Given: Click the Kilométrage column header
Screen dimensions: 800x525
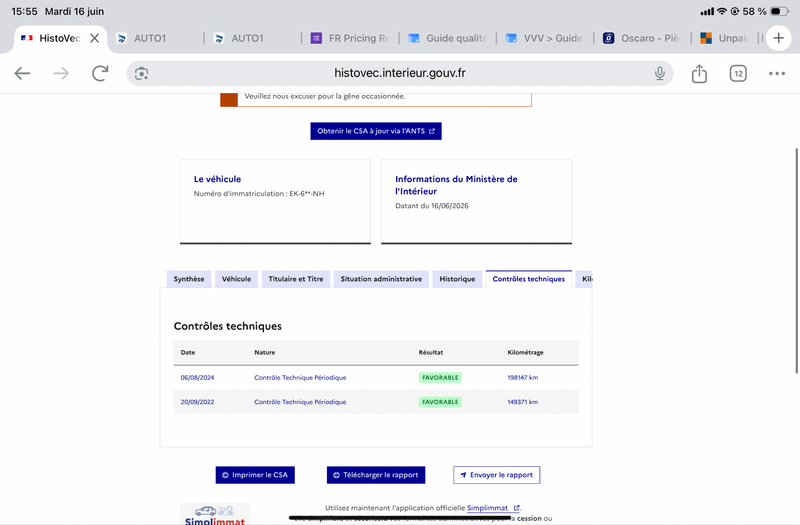Looking at the screenshot, I should pos(526,353).
